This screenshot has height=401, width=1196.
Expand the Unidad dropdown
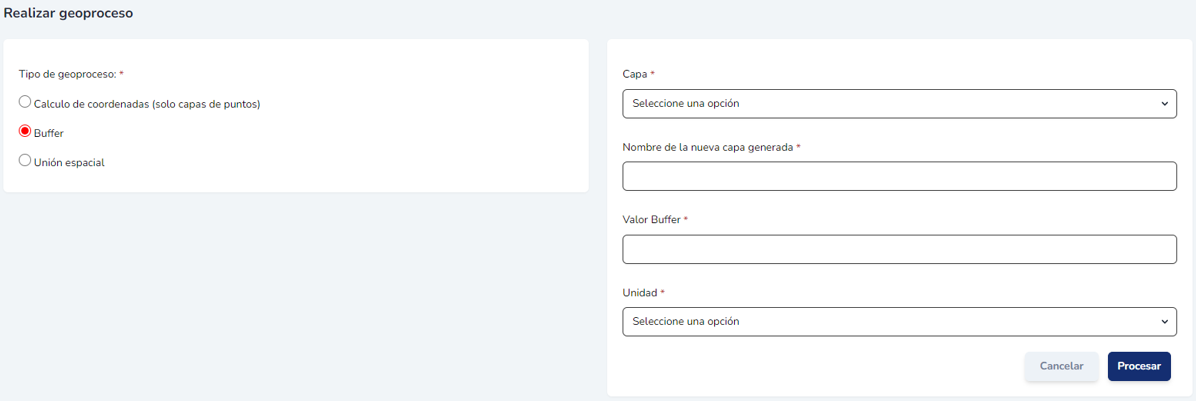(x=898, y=321)
